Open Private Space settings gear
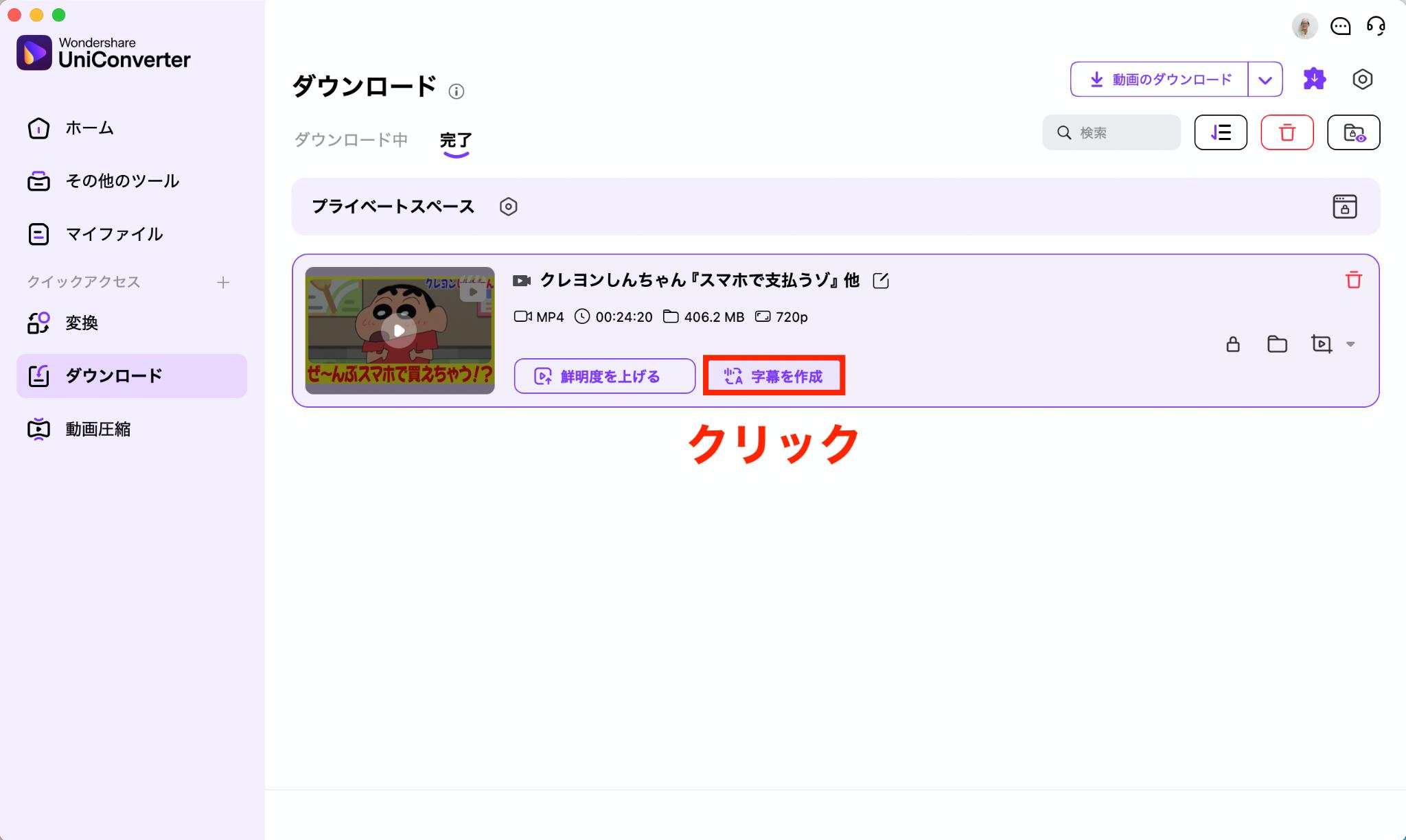Image resolution: width=1406 pixels, height=840 pixels. 508,207
